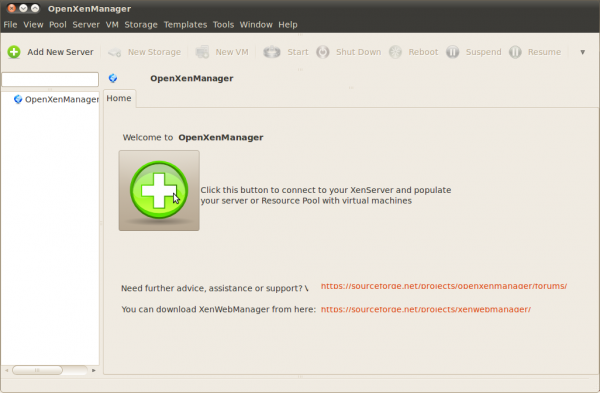
Task: Maximize the OpenXenManager window
Action: click(35, 8)
